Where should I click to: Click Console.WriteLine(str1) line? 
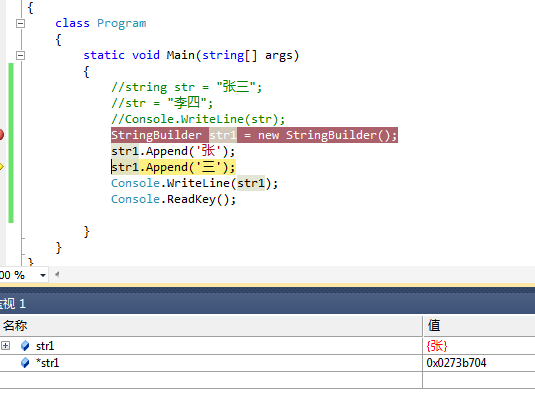point(194,183)
